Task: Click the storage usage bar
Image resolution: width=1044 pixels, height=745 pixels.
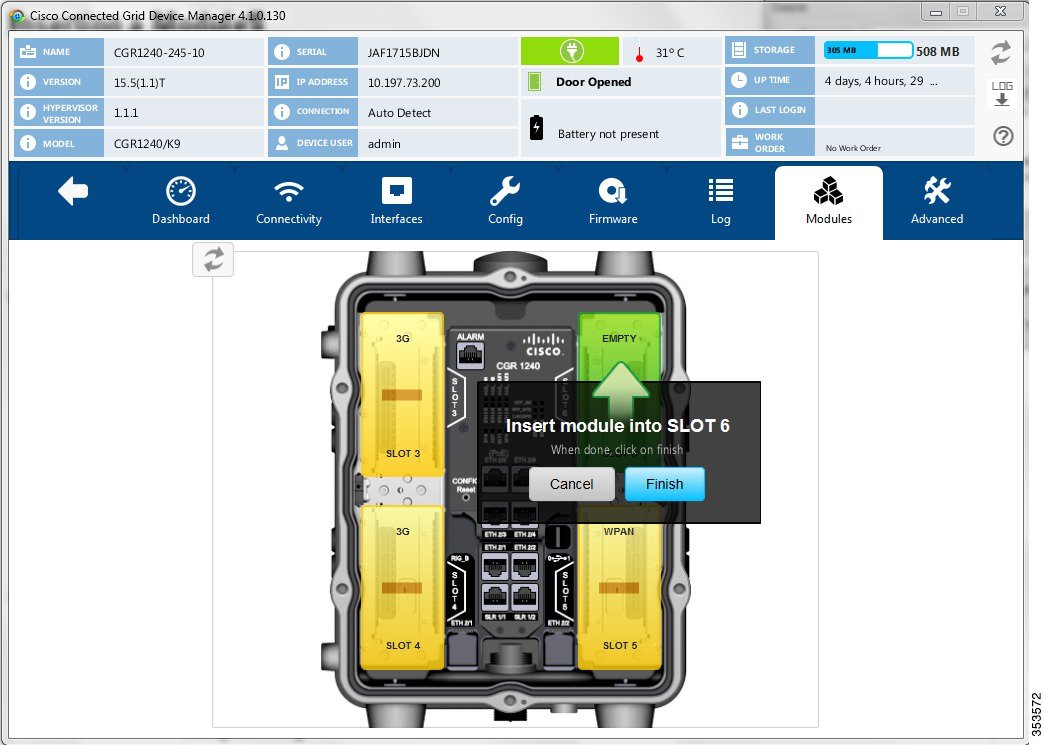Action: click(x=868, y=51)
